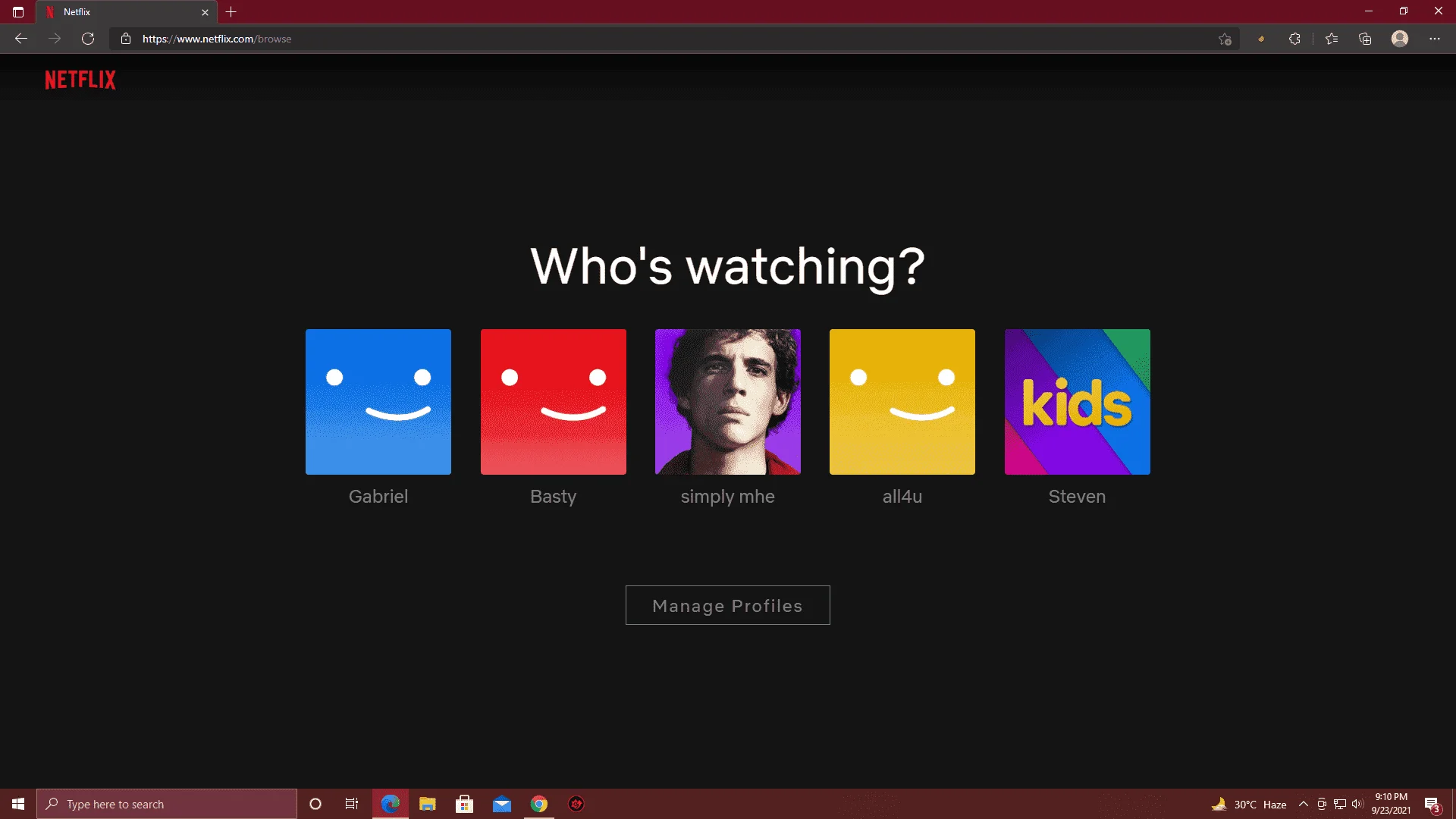Click the Type here to search box
This screenshot has width=1456, height=819.
(x=167, y=804)
